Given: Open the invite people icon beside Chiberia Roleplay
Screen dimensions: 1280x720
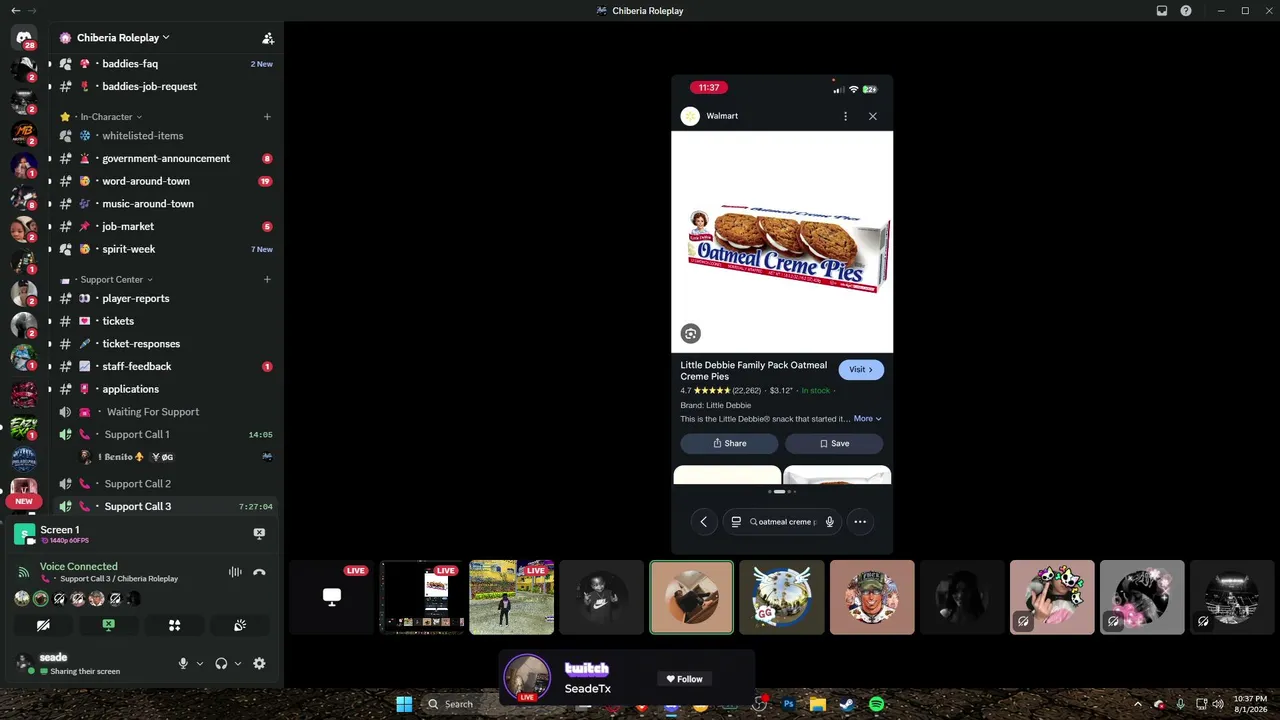Looking at the screenshot, I should 268,38.
